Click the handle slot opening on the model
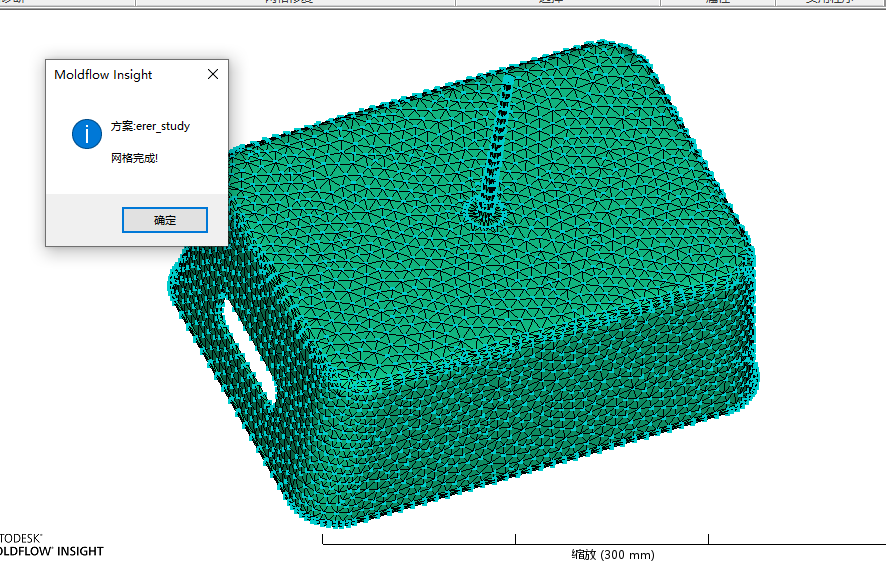Viewport: 886px width, 568px height. [x=249, y=353]
